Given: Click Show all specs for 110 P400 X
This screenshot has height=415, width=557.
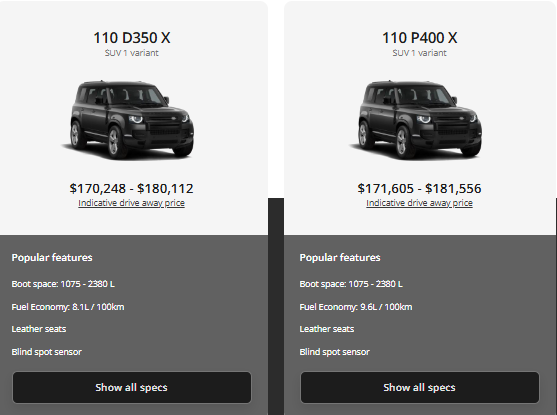Looking at the screenshot, I should tap(420, 387).
